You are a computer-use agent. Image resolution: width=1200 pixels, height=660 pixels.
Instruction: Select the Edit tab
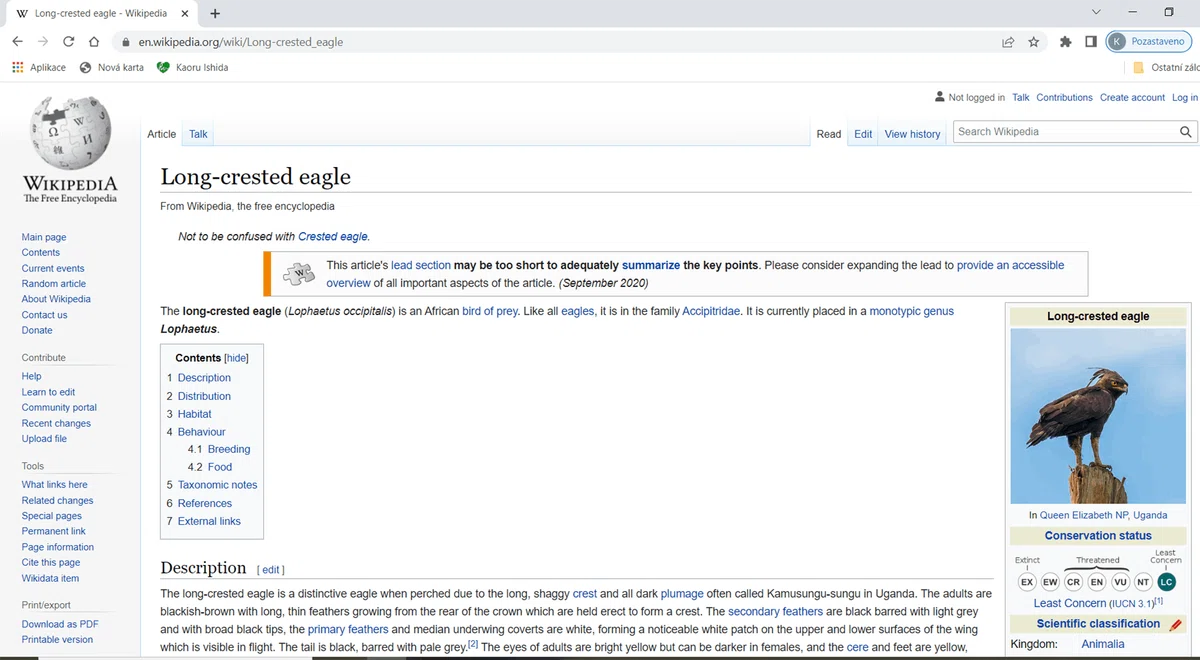[863, 134]
